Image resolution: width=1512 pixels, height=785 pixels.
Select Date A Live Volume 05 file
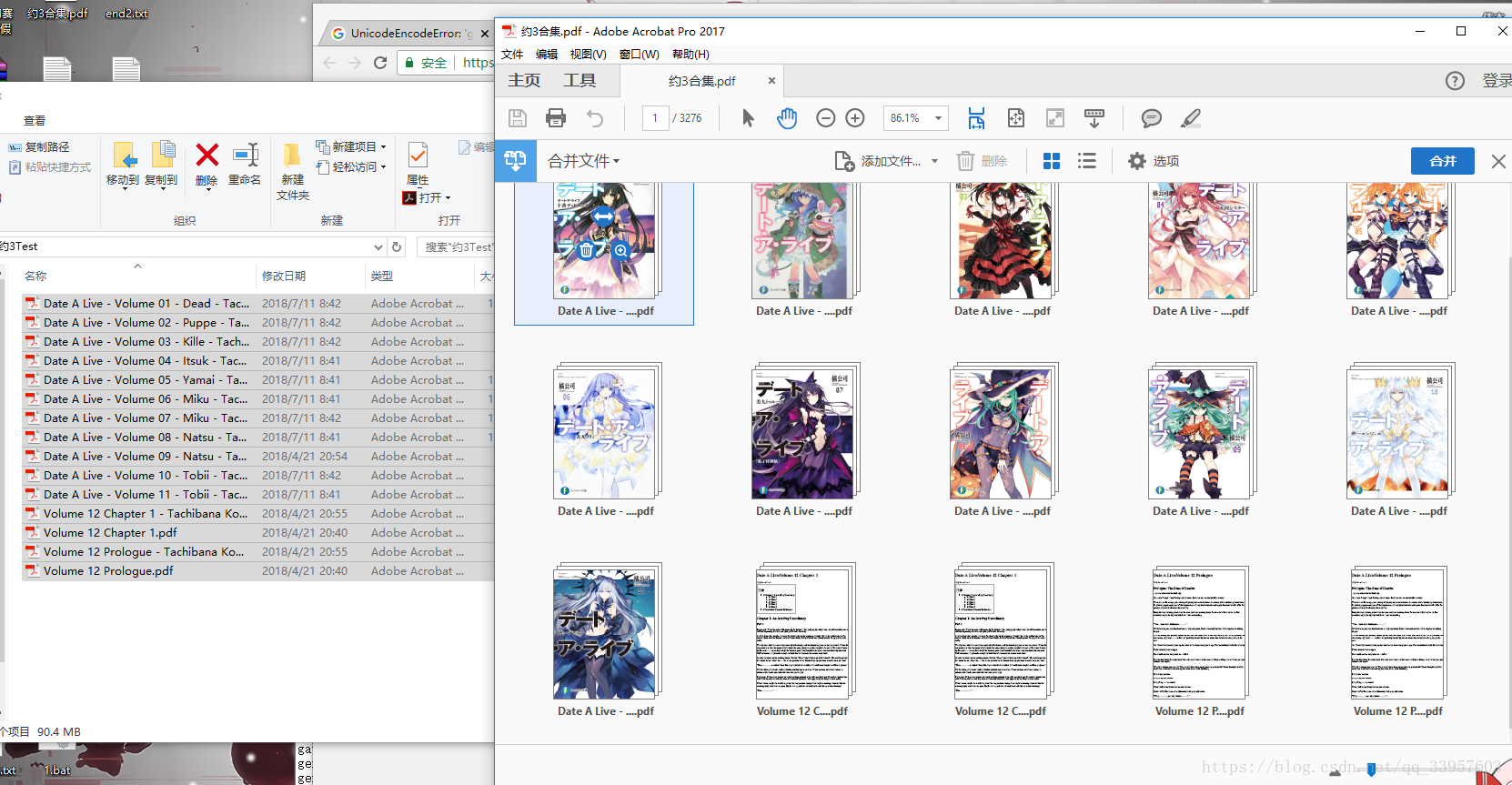tap(257, 379)
